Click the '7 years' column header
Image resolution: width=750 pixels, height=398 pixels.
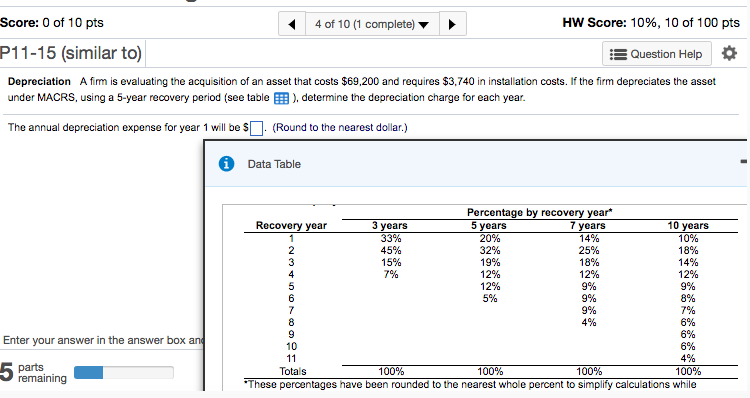pos(587,225)
